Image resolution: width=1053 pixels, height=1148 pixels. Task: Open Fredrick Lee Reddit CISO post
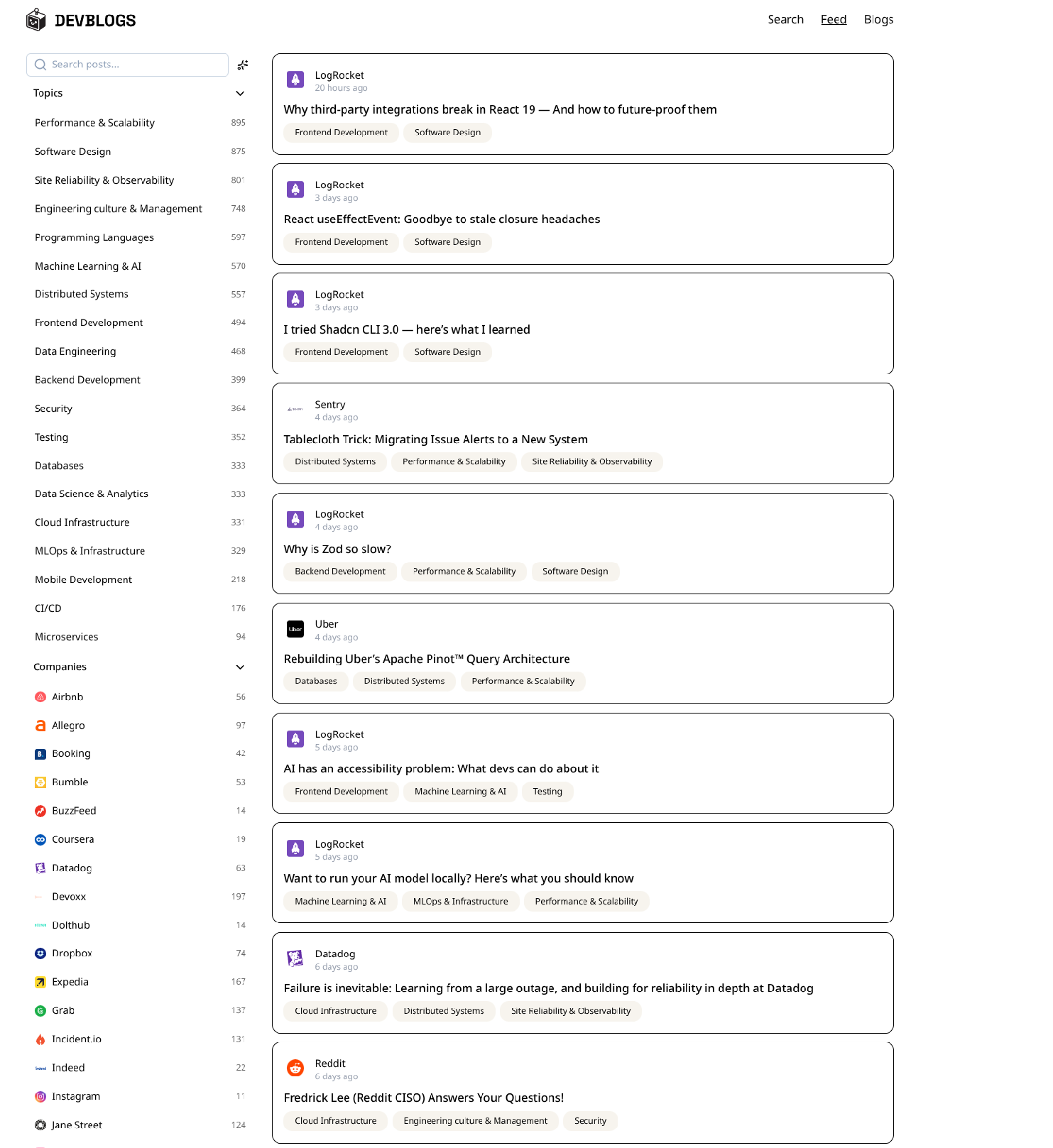pyautogui.click(x=424, y=1098)
